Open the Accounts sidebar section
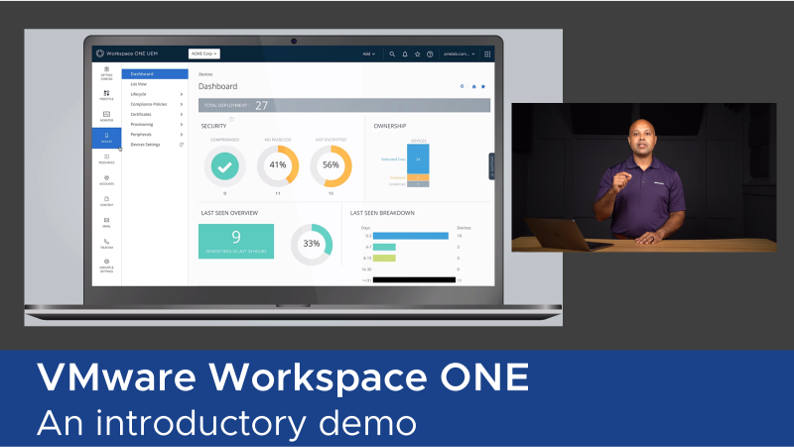Image resolution: width=794 pixels, height=447 pixels. coord(106,180)
